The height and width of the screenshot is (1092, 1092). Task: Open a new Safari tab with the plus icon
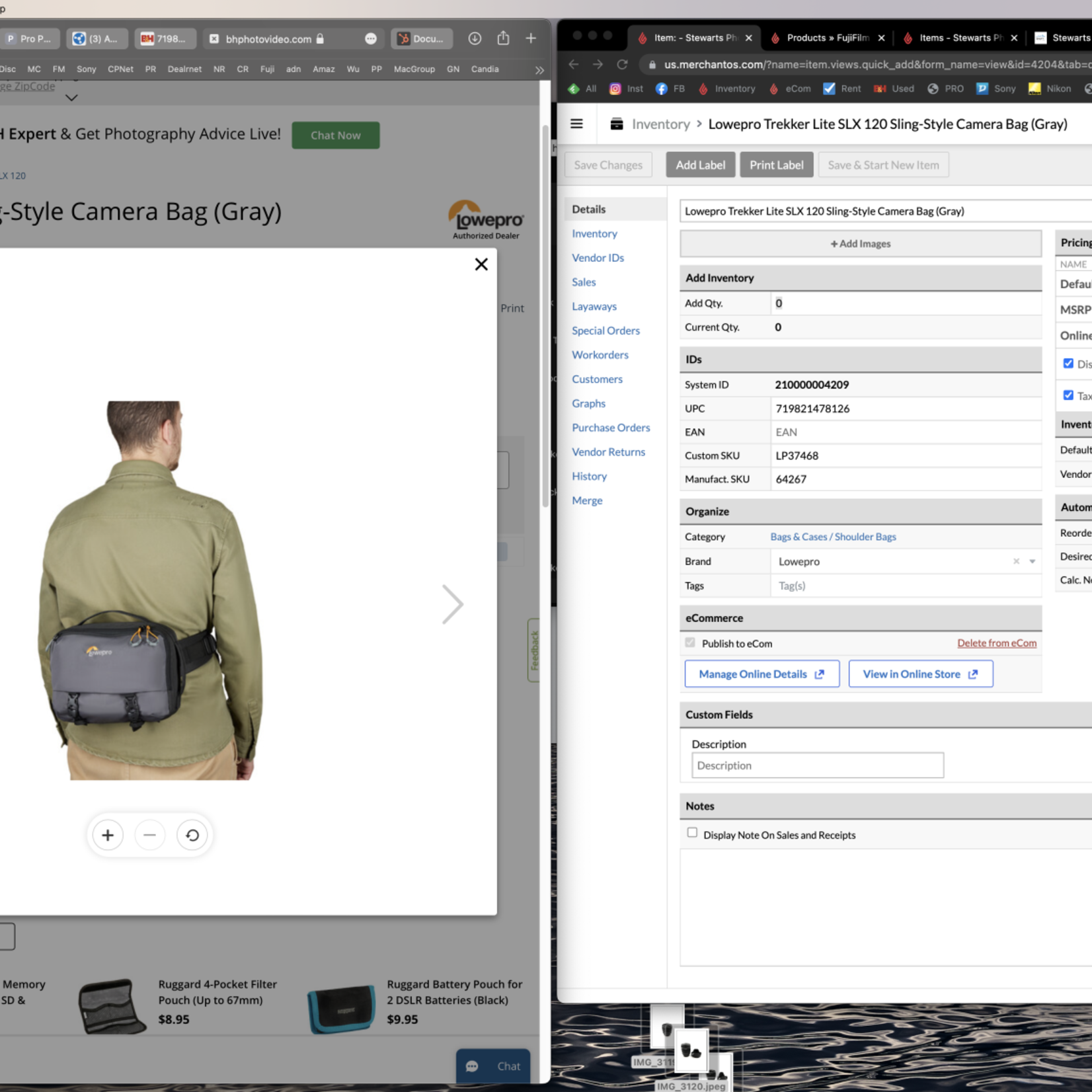click(x=531, y=38)
